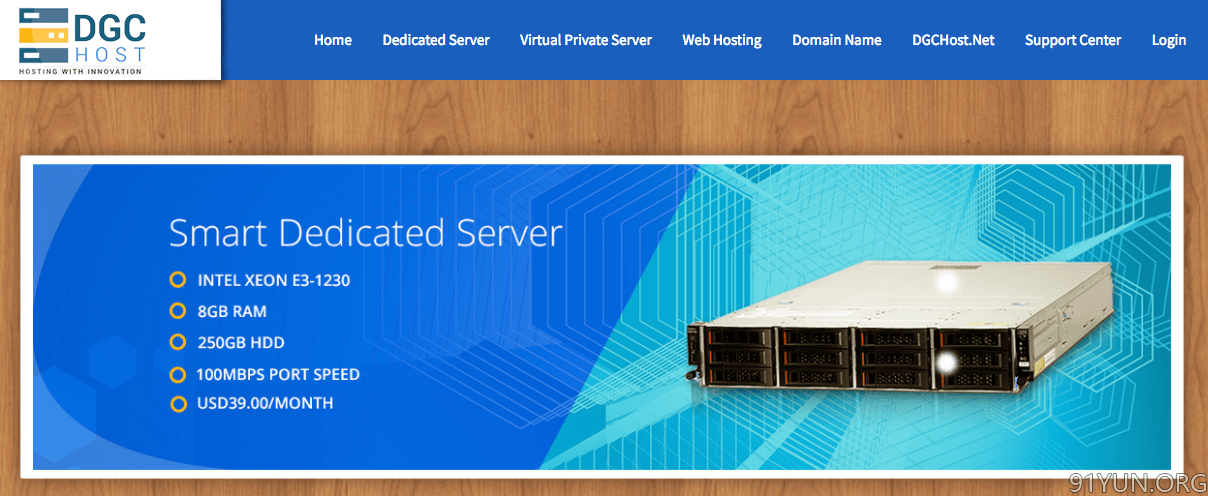This screenshot has height=496, width=1208.
Task: Click the bullet circle beside 8GB RAM
Action: (x=178, y=311)
